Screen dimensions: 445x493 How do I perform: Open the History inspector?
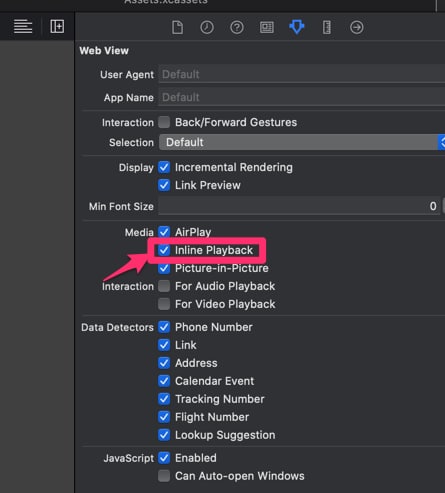pos(207,27)
